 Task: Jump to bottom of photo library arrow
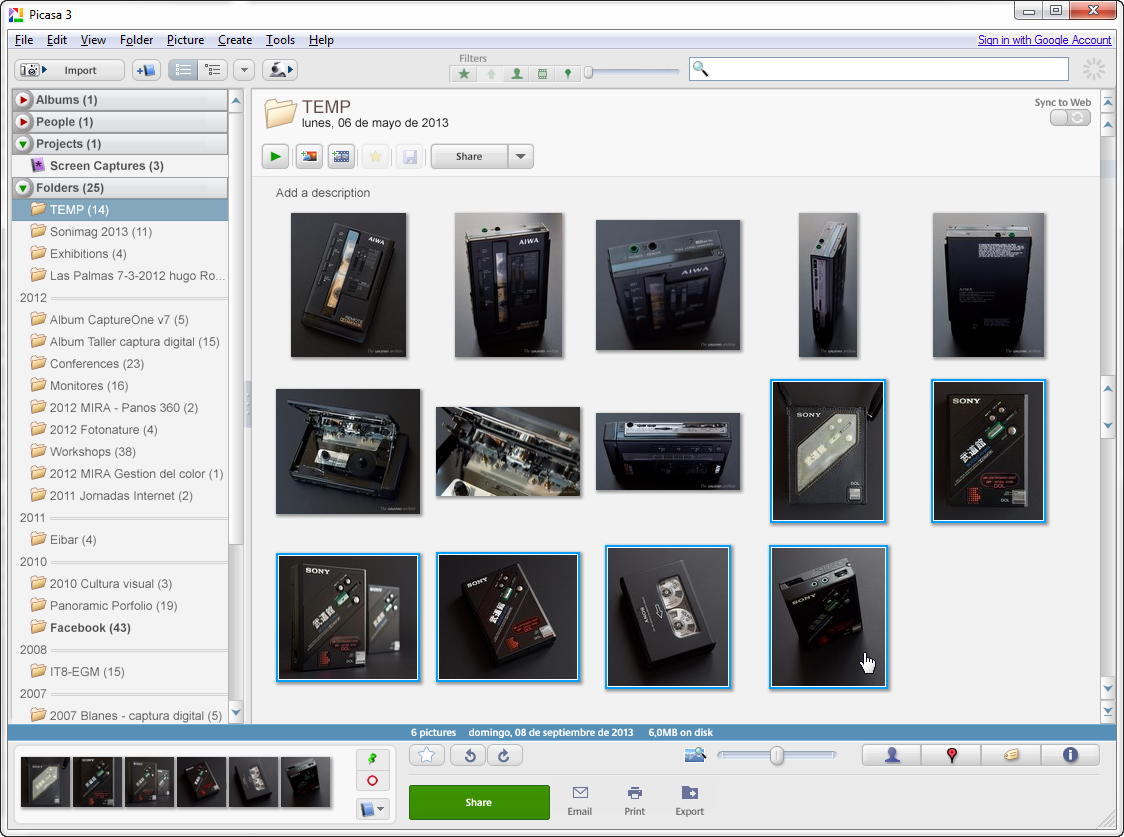coord(1108,710)
